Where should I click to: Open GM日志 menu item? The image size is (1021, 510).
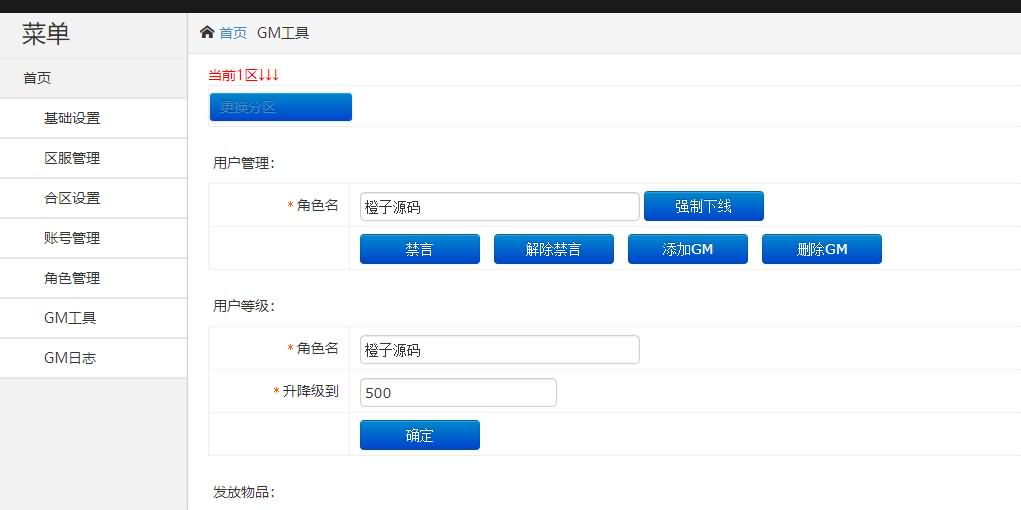pos(70,358)
